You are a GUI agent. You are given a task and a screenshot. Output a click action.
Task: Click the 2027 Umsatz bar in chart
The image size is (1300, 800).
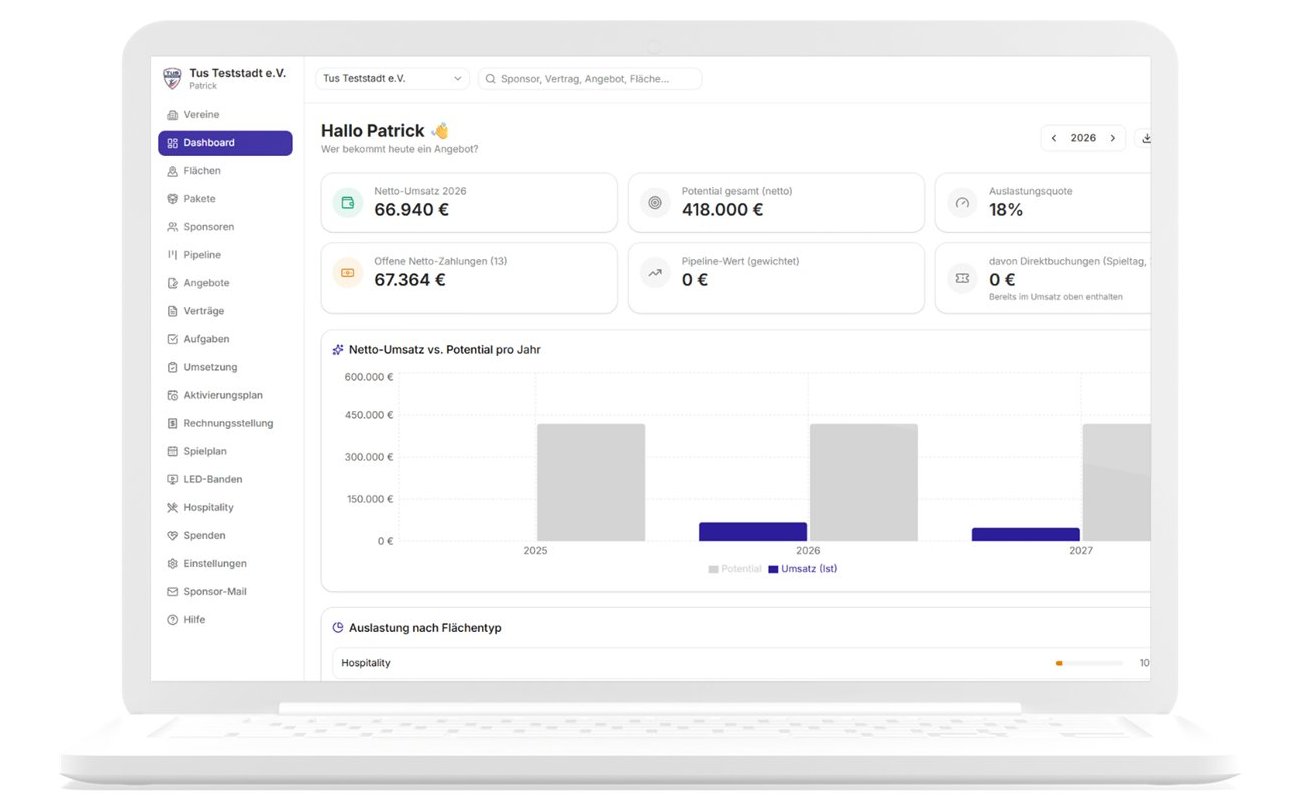[1026, 535]
